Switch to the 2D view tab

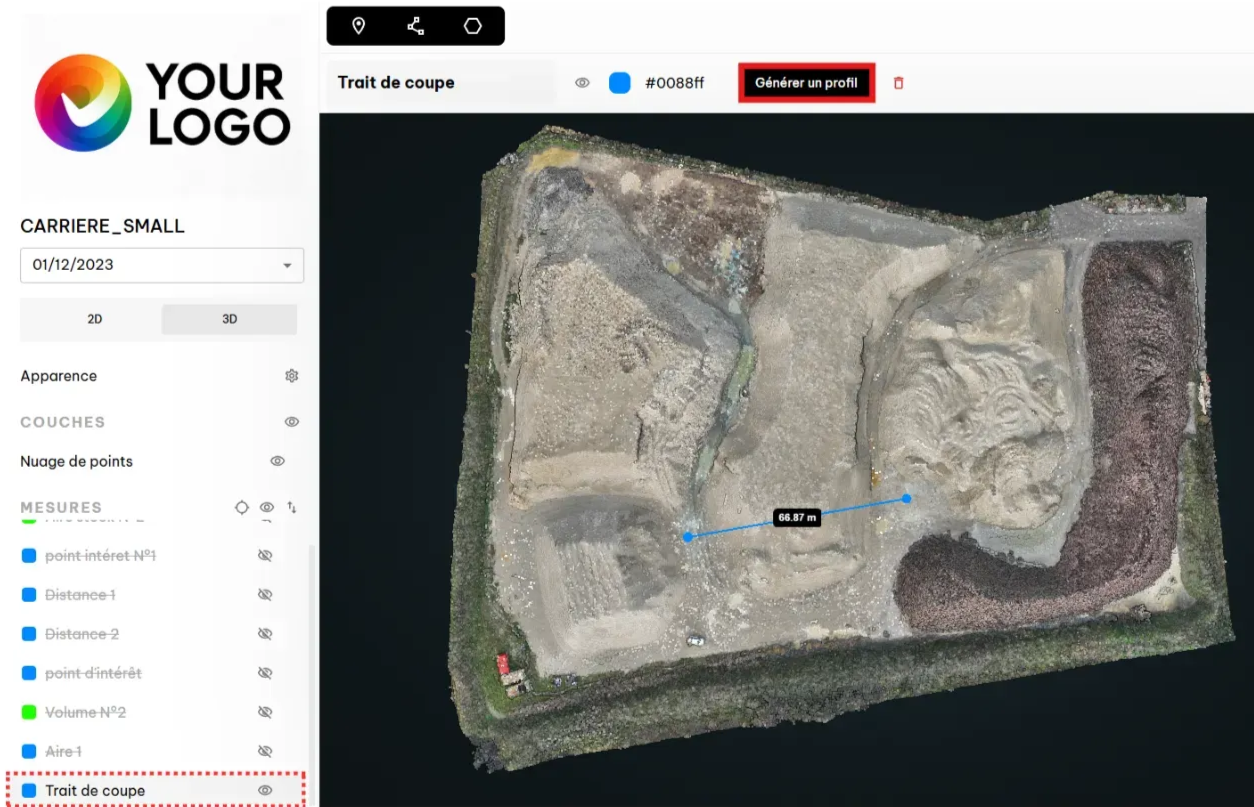(x=94, y=319)
